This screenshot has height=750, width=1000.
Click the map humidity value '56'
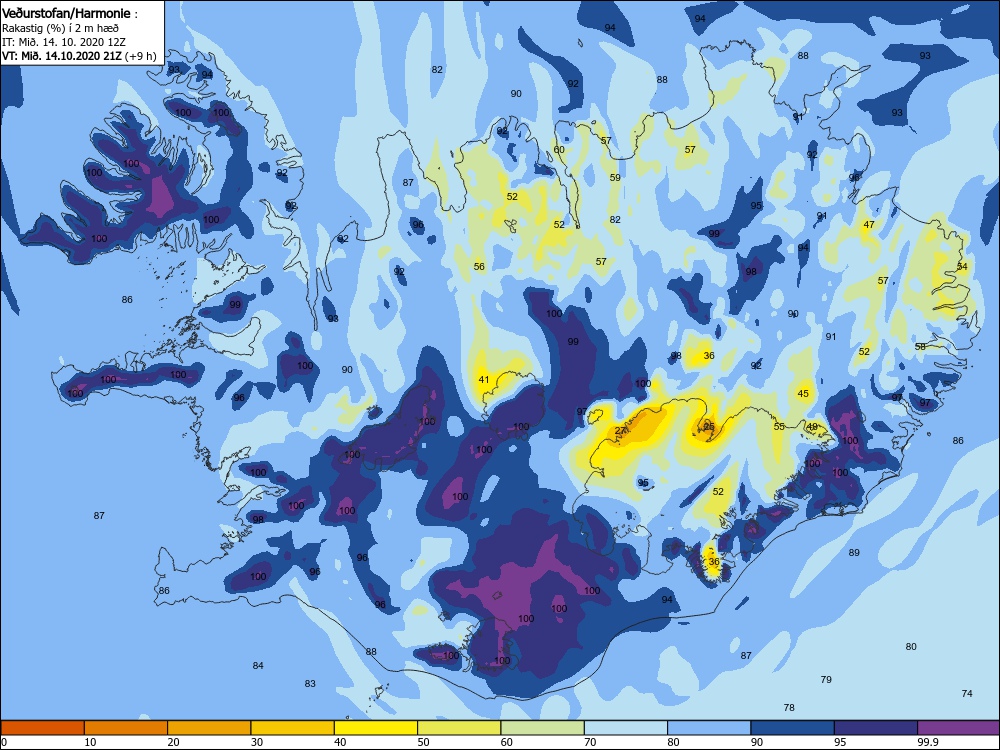(479, 267)
